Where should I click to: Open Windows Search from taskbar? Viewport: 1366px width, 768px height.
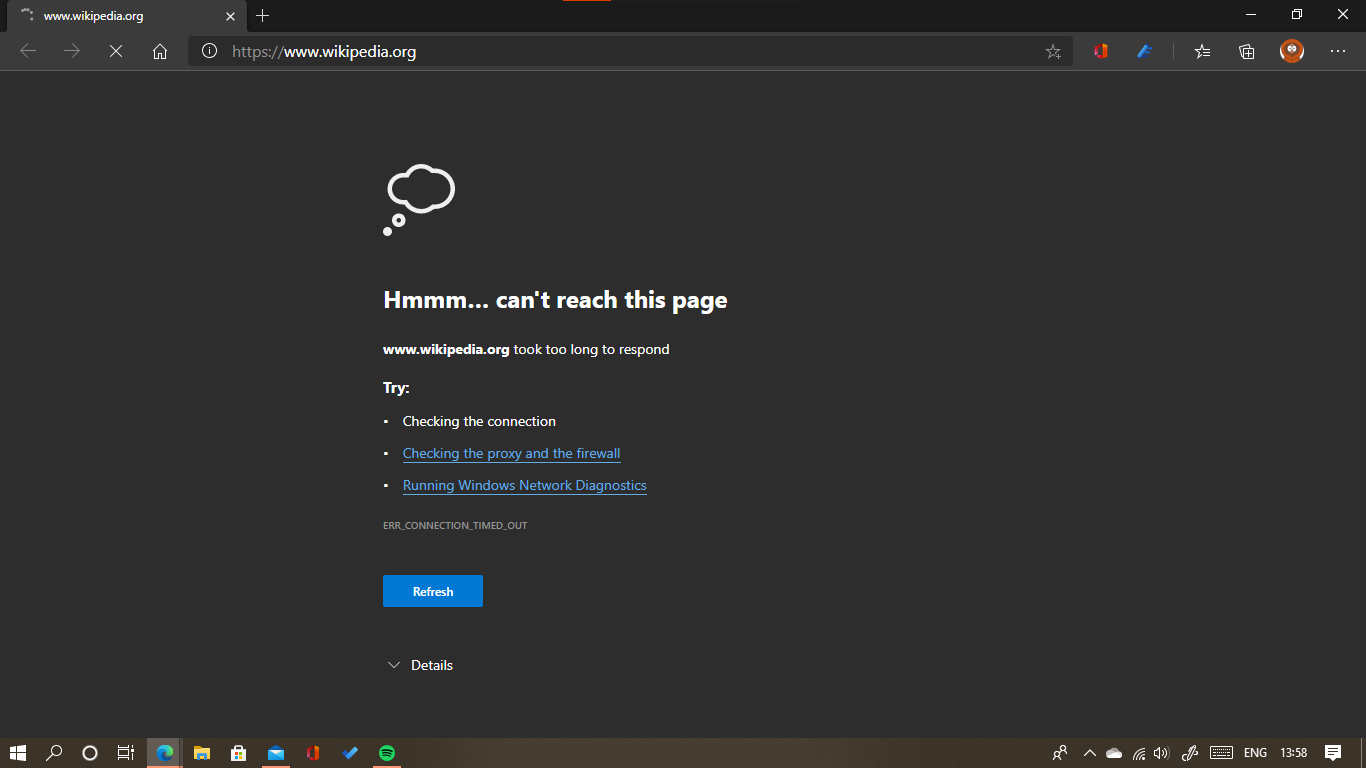pos(54,753)
